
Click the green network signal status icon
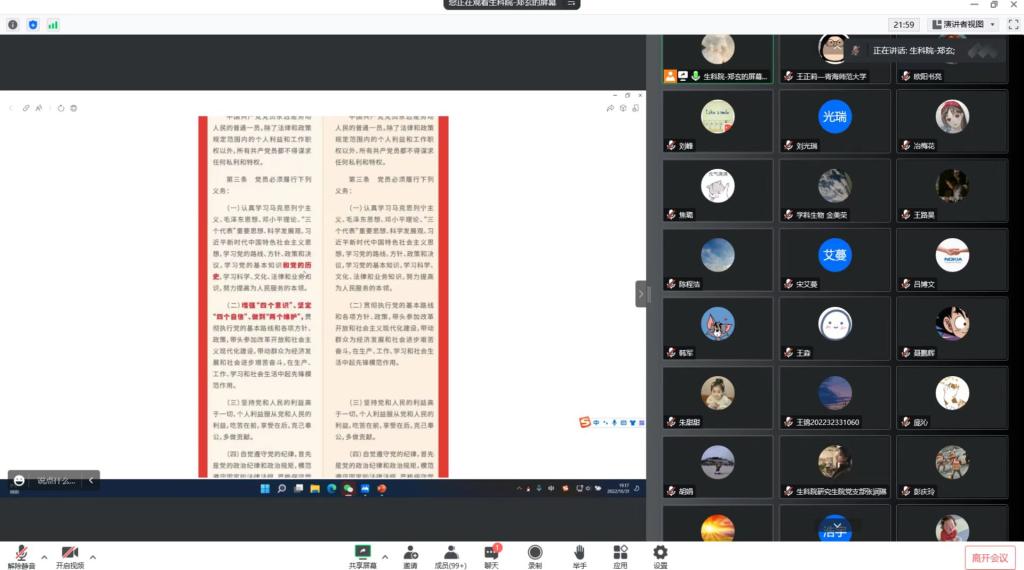click(53, 24)
